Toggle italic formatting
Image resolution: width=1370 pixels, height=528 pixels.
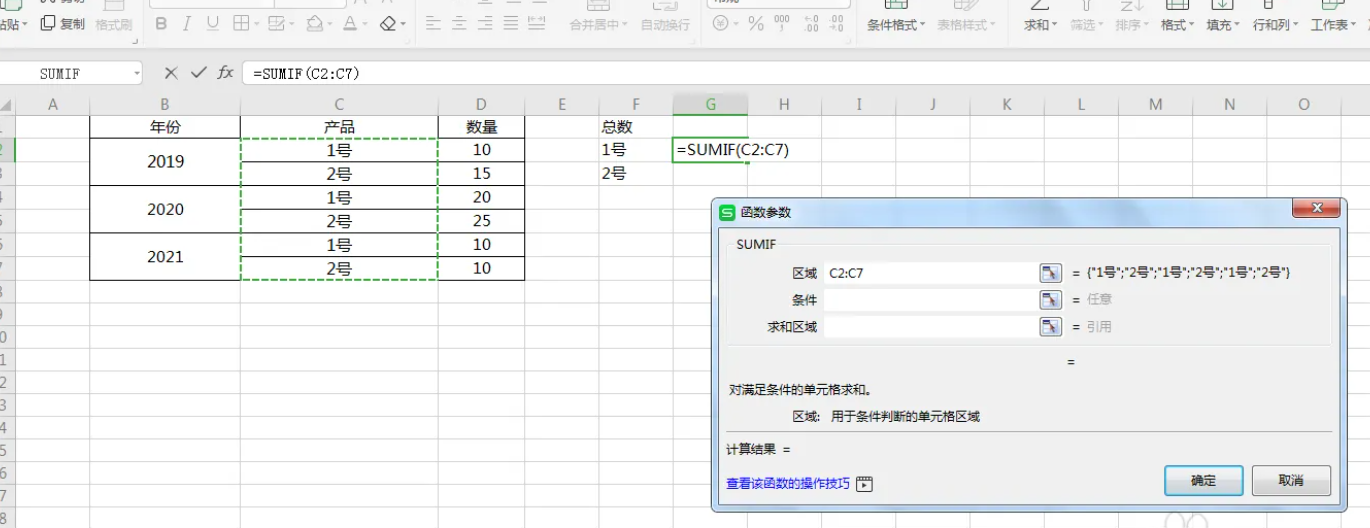pos(187,23)
